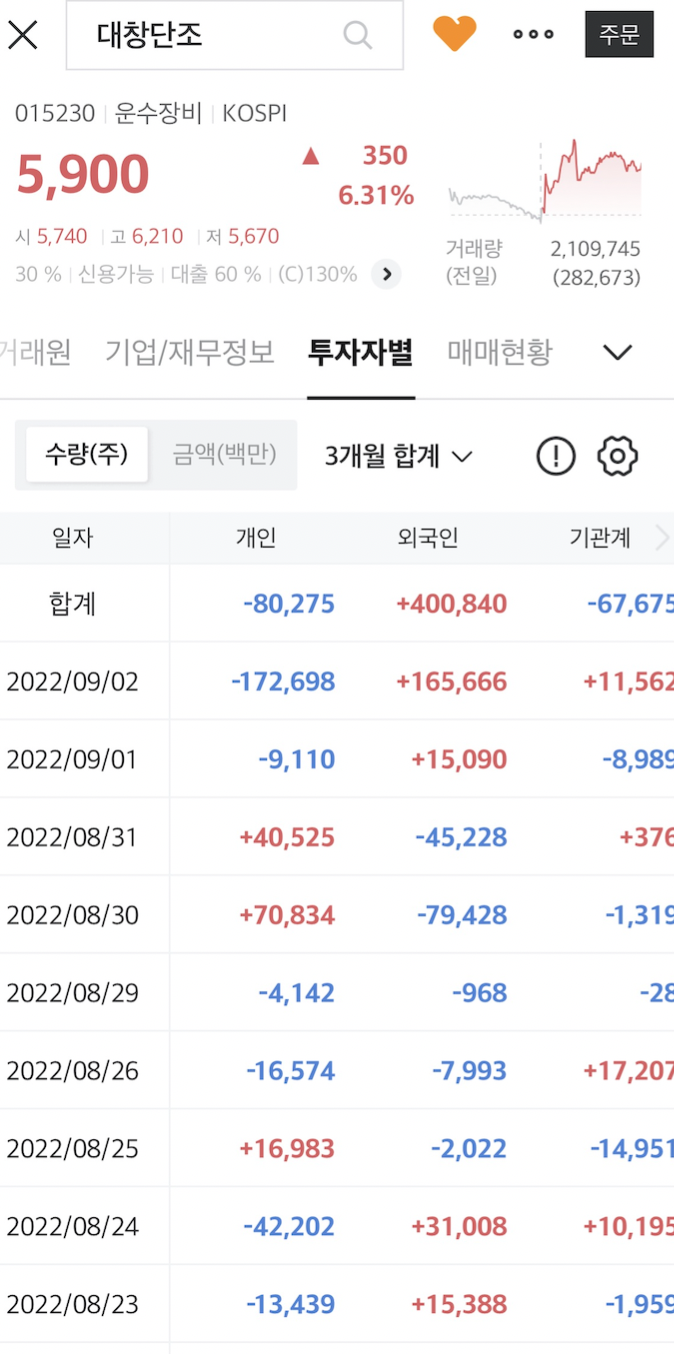Select the 2022/08/29 date row
Viewport: 674px width, 1354px height.
[x=337, y=993]
